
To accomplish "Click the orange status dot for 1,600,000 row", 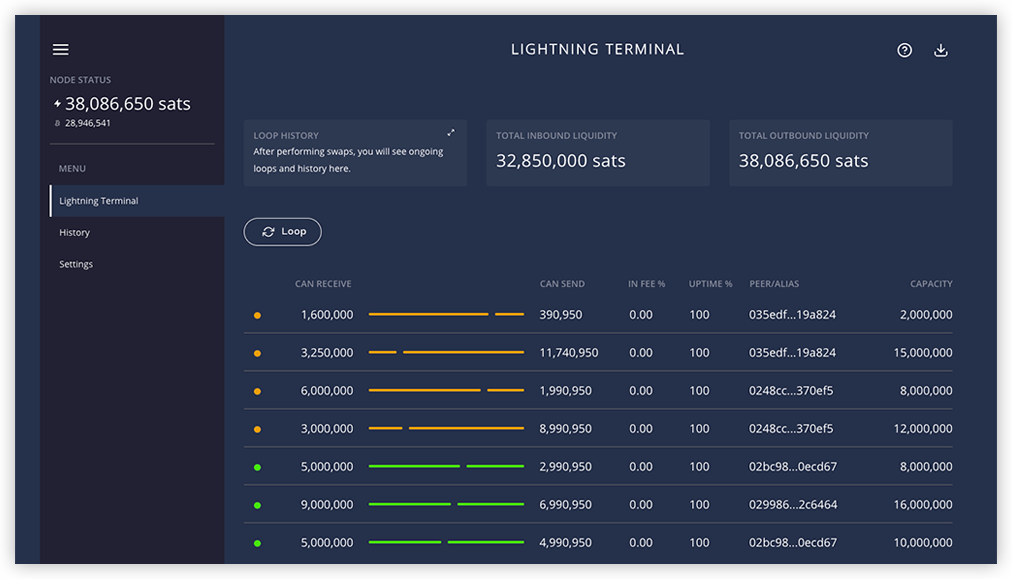I will pos(258,316).
